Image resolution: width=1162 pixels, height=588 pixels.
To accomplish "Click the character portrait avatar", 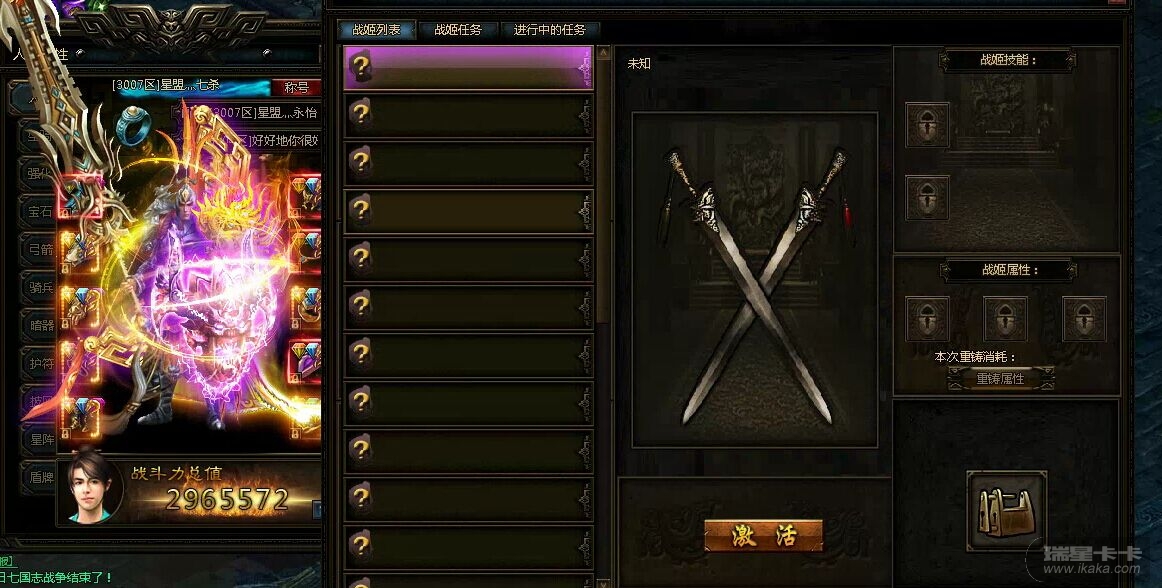I will tap(91, 488).
